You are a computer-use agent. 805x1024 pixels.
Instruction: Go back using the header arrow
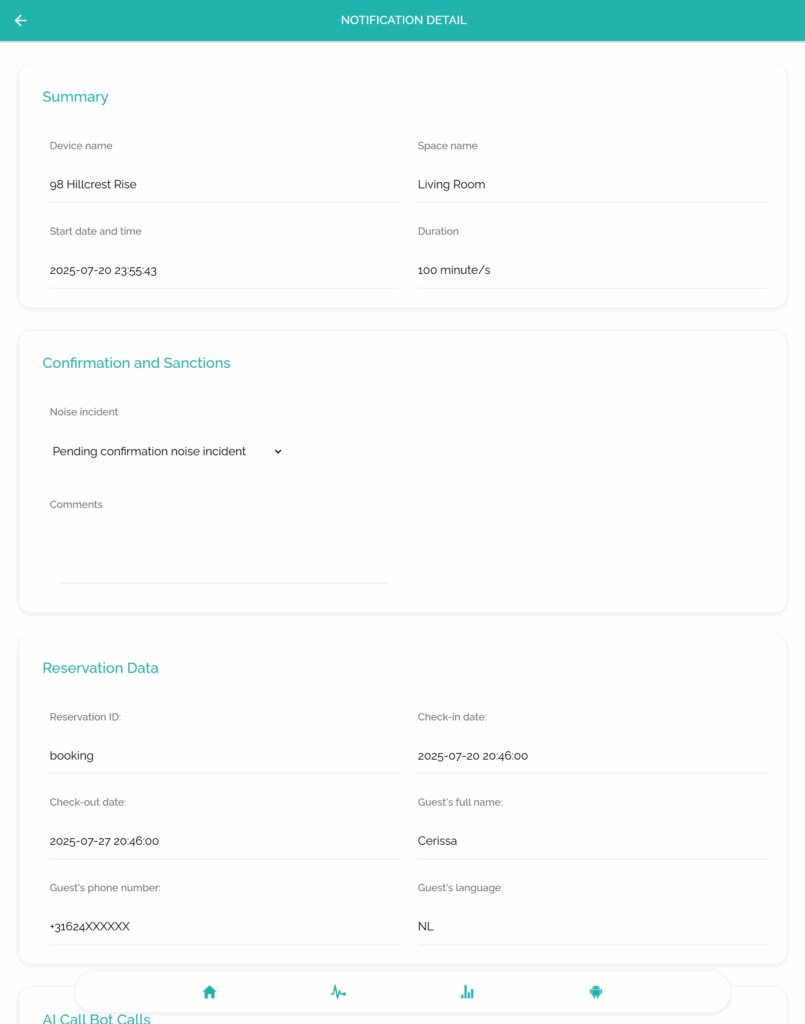(x=21, y=20)
